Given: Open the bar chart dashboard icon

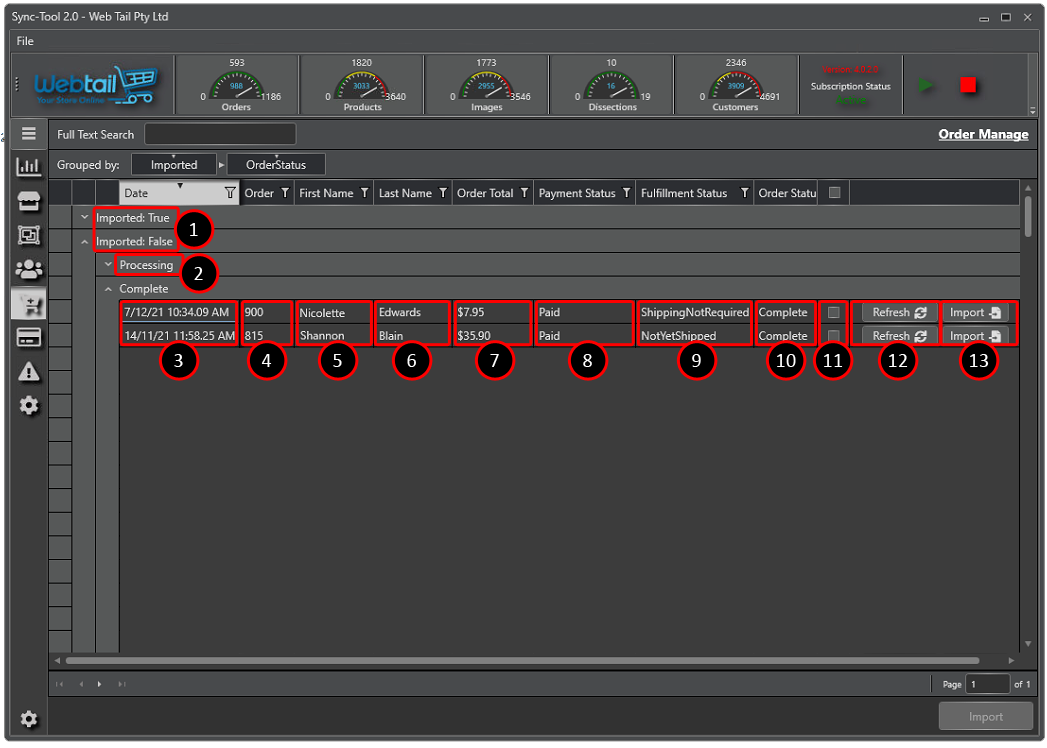Looking at the screenshot, I should tap(29, 167).
